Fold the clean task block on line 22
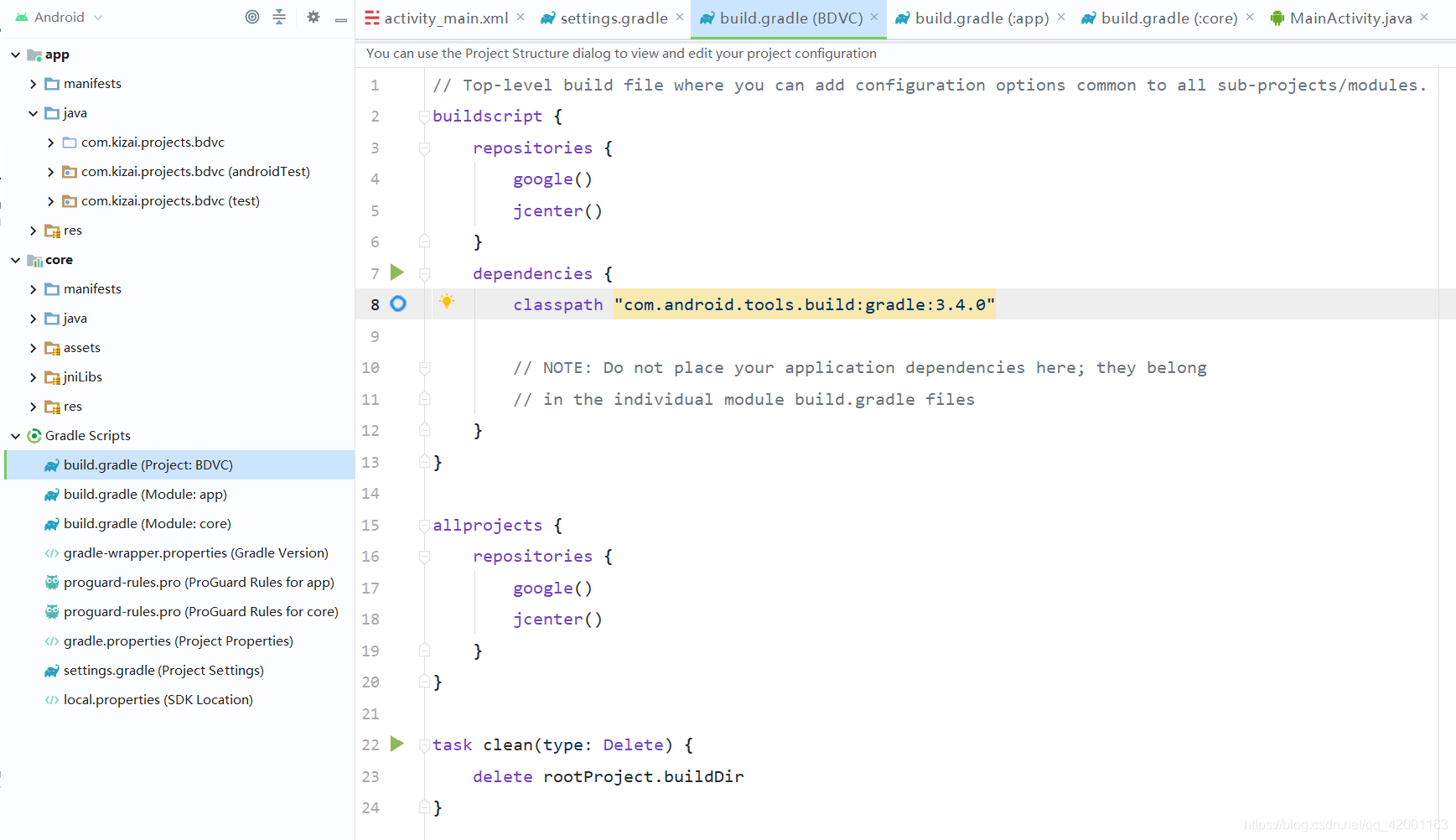The height and width of the screenshot is (840, 1456). click(x=424, y=745)
